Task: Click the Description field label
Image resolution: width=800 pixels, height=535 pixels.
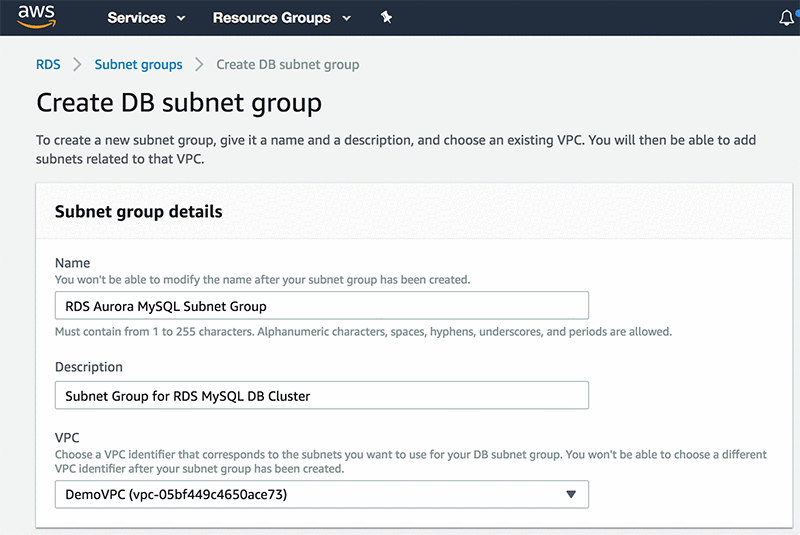Action: coord(89,367)
